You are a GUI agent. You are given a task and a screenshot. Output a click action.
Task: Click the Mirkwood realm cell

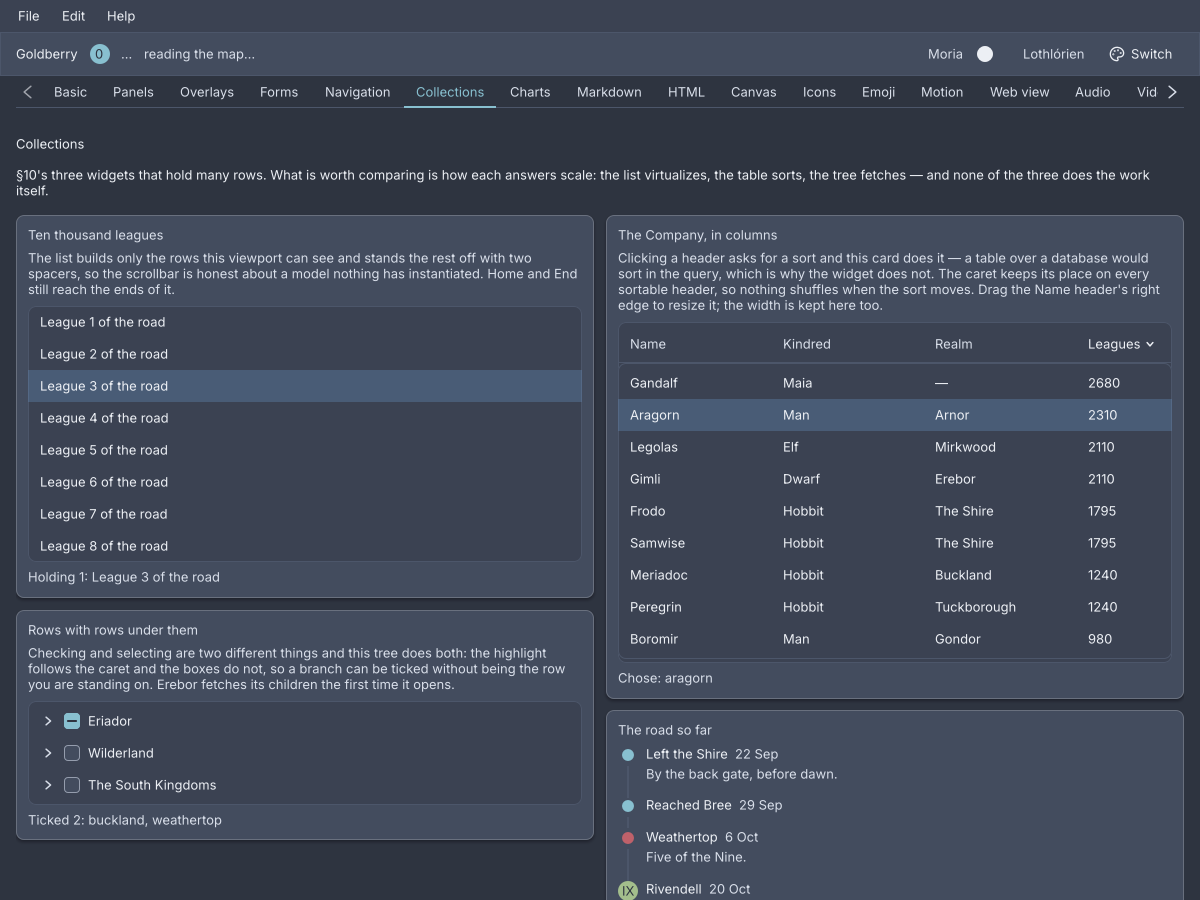point(965,447)
